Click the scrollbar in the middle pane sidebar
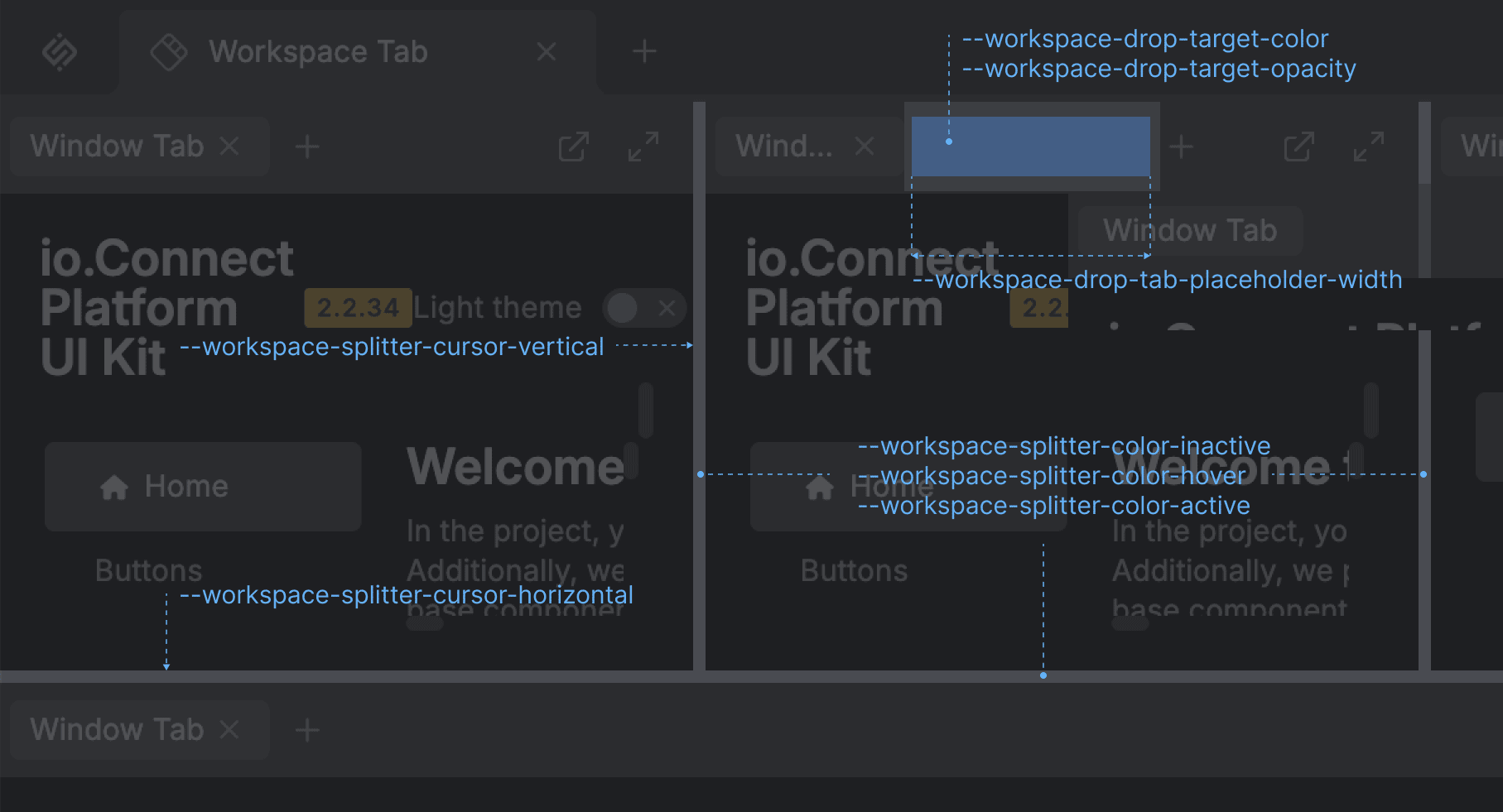The image size is (1503, 812). (x=1371, y=410)
